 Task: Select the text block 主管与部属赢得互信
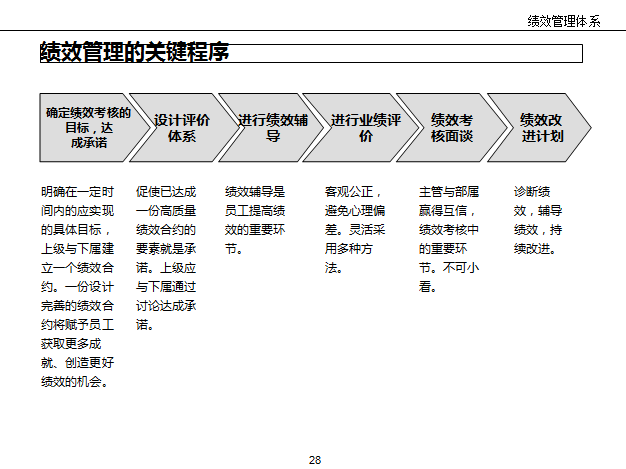pyautogui.click(x=449, y=239)
